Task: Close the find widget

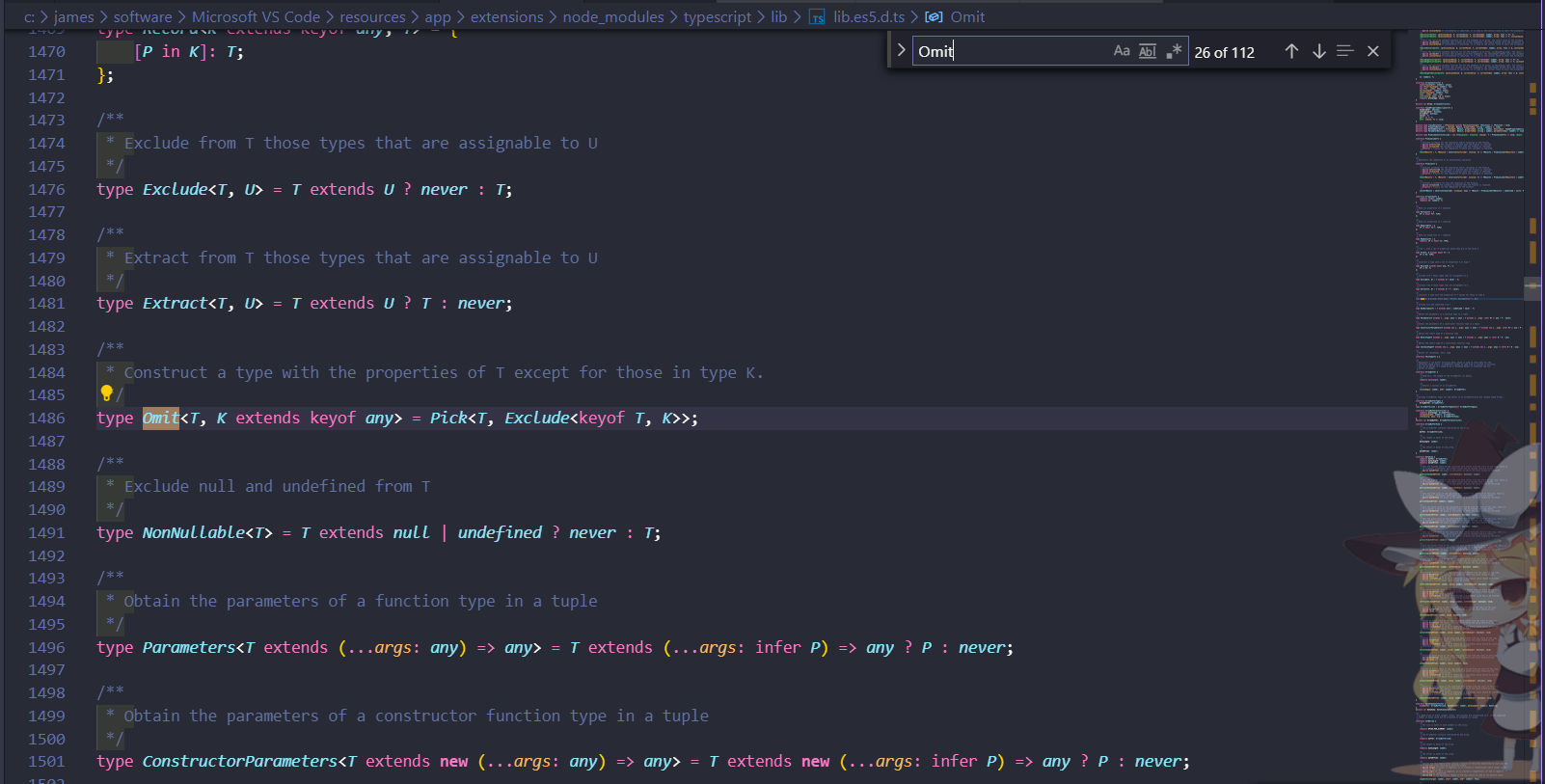Action: pos(1373,51)
